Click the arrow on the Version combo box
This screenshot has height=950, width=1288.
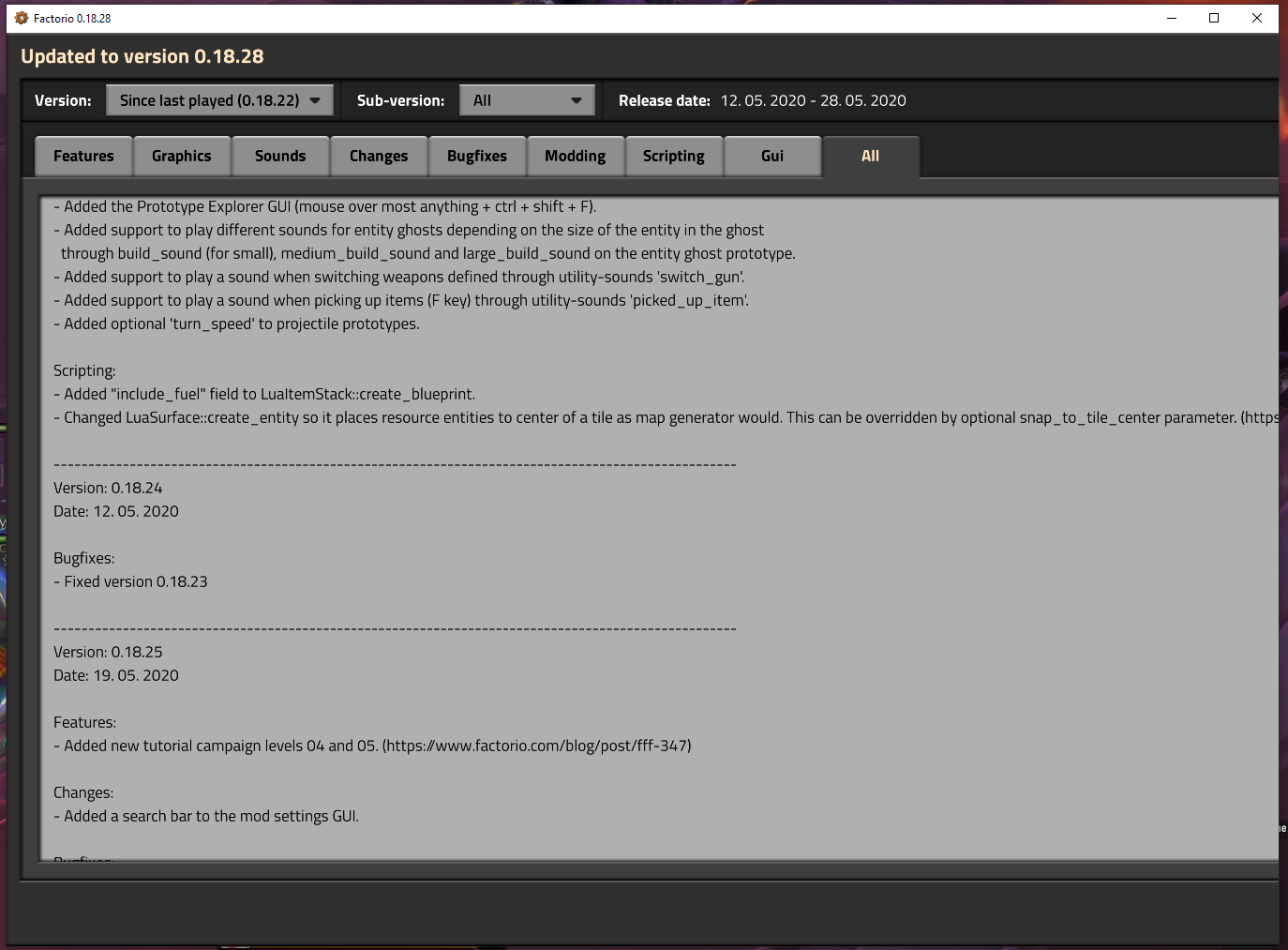[316, 100]
